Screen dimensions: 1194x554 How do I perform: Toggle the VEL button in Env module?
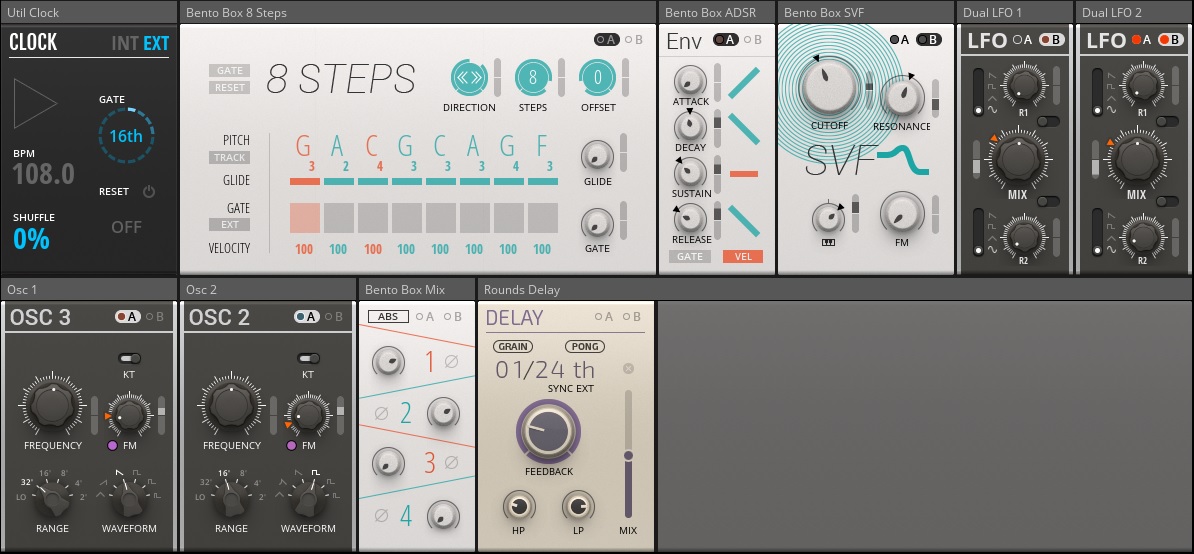[742, 256]
